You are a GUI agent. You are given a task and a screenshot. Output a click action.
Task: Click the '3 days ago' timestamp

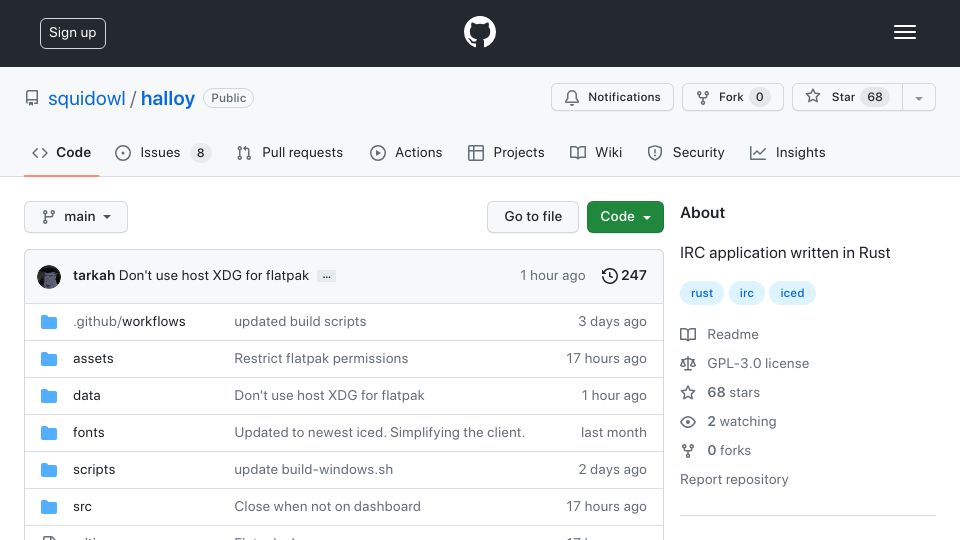[x=612, y=321]
